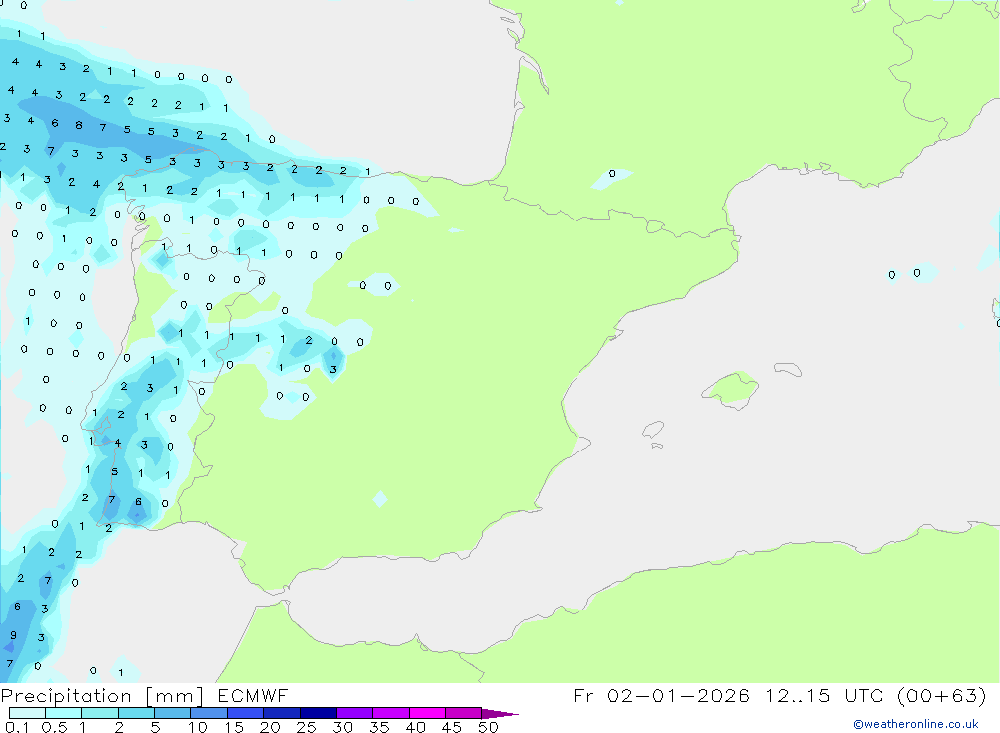Click the legend label '25'
The image size is (1000, 733).
pyautogui.click(x=306, y=727)
